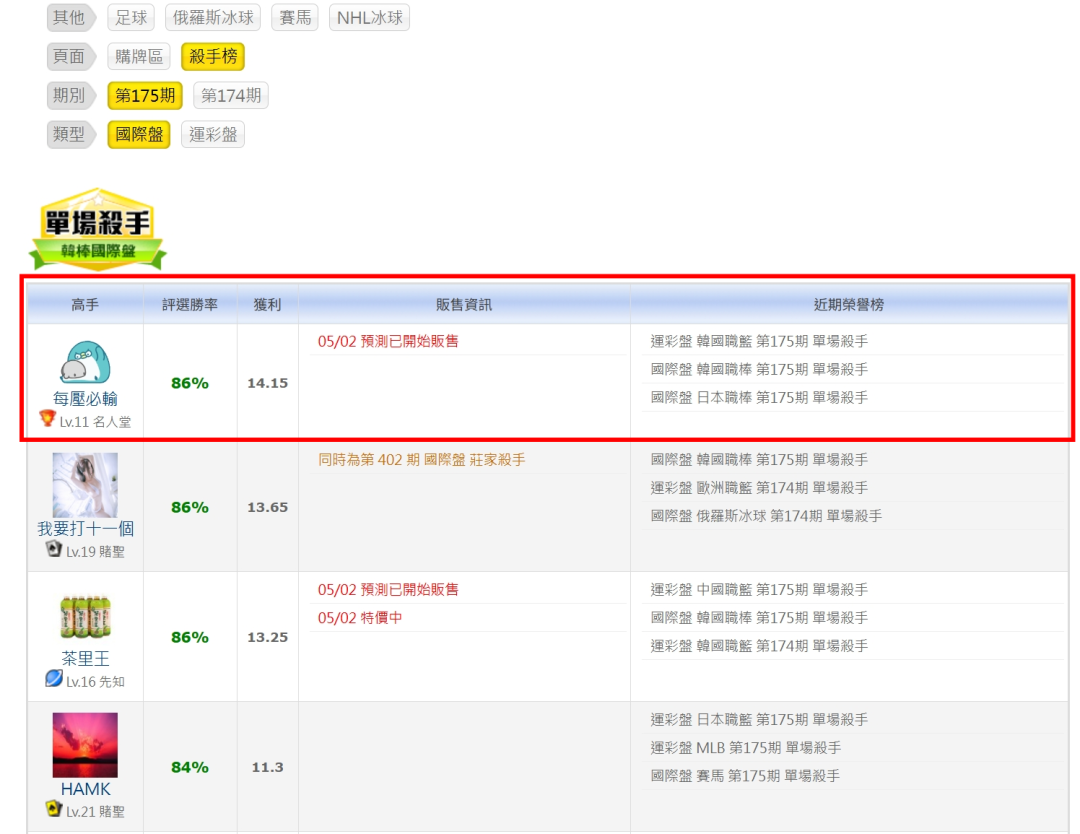Viewport: 1080px width, 834px height.
Task: Click the badge icon beside Lv.19 賭聖
Action: click(54, 549)
